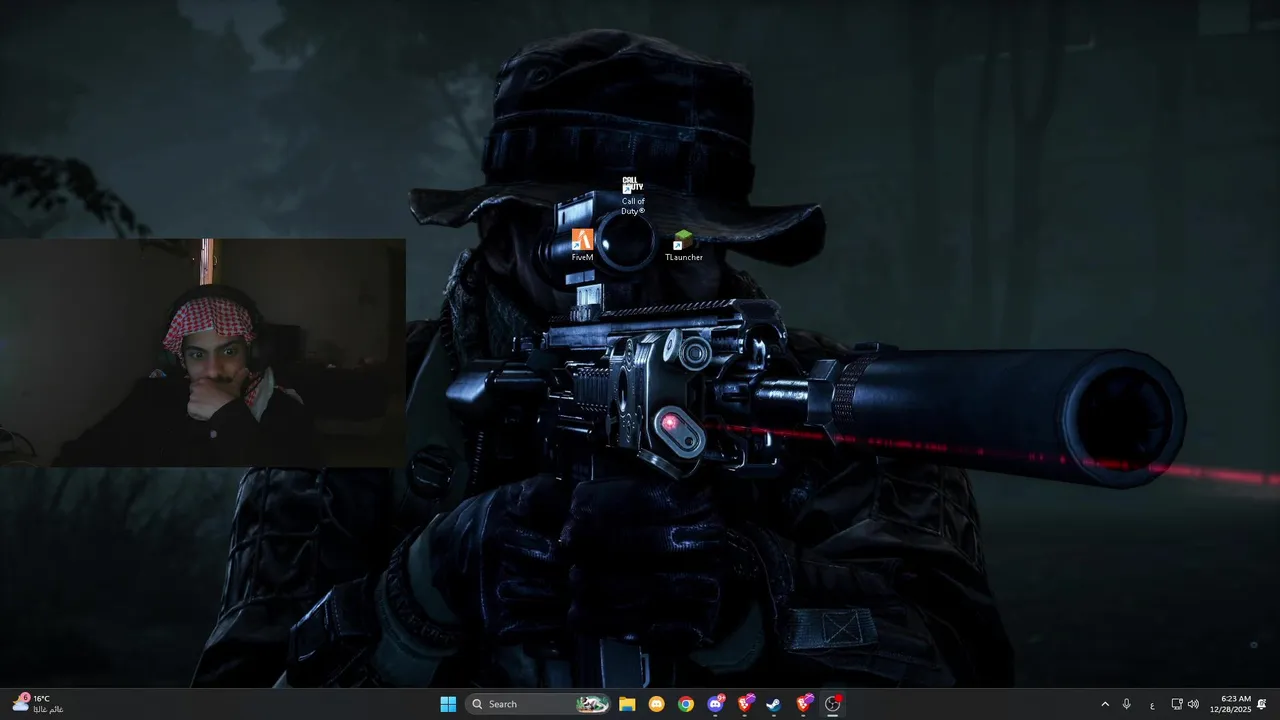Open the clock showing 6:23 AM
The image size is (1280, 720).
tap(1230, 704)
